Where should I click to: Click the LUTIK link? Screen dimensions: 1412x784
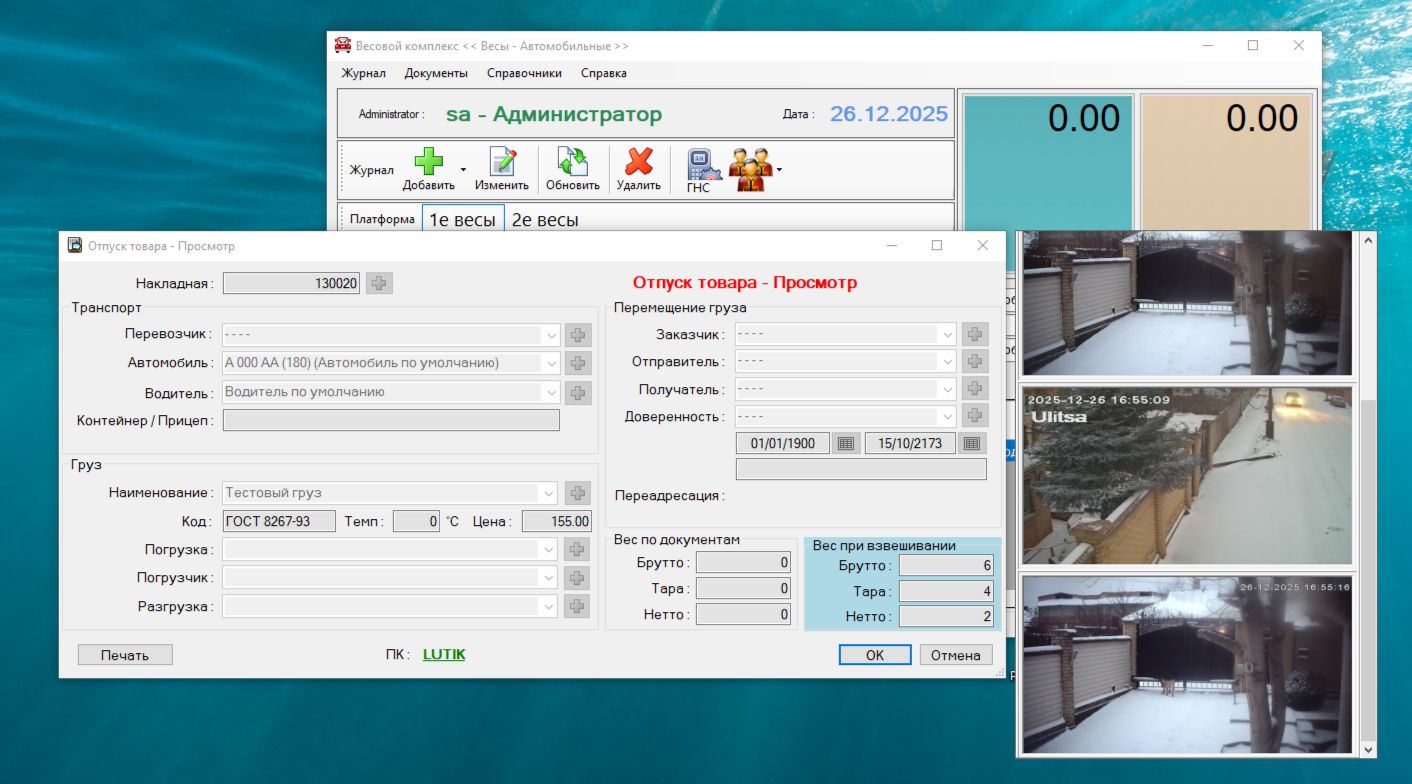coord(444,655)
